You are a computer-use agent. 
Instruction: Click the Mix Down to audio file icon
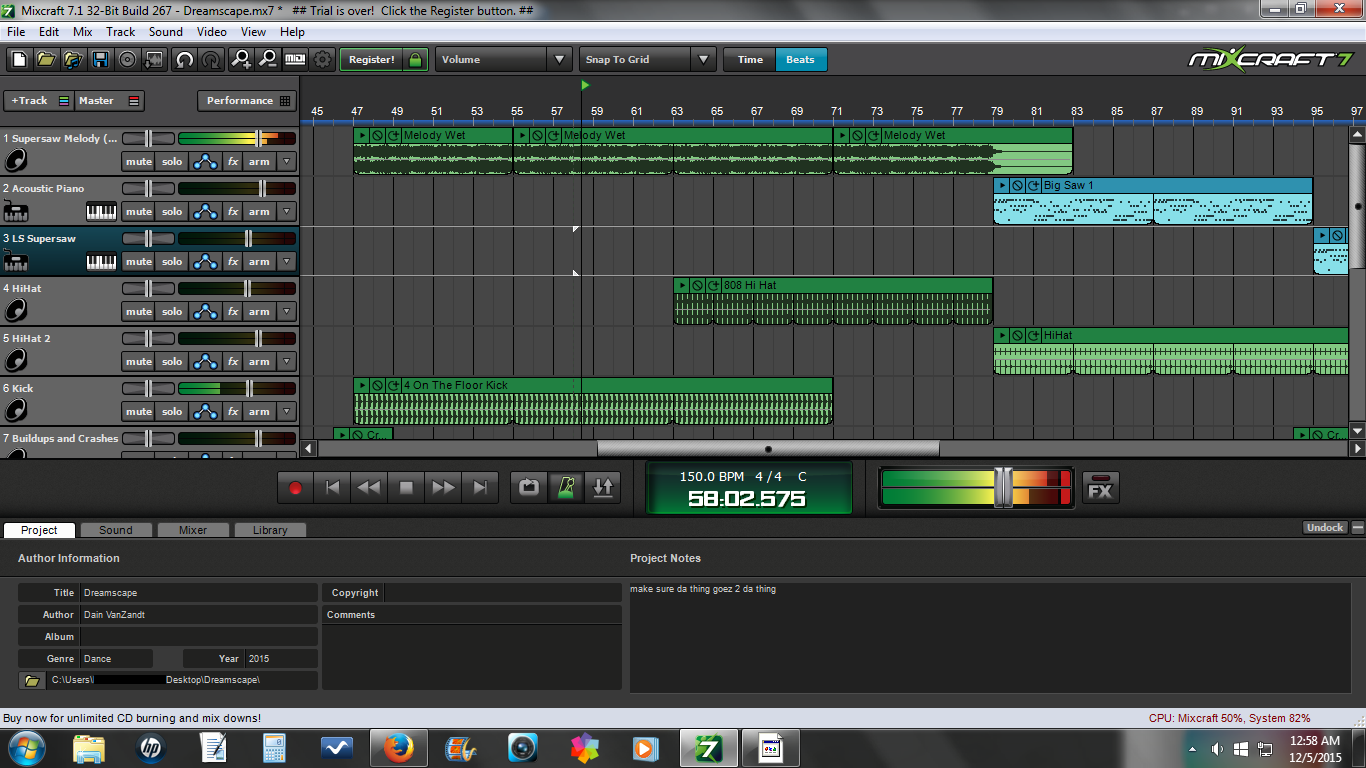click(x=154, y=60)
